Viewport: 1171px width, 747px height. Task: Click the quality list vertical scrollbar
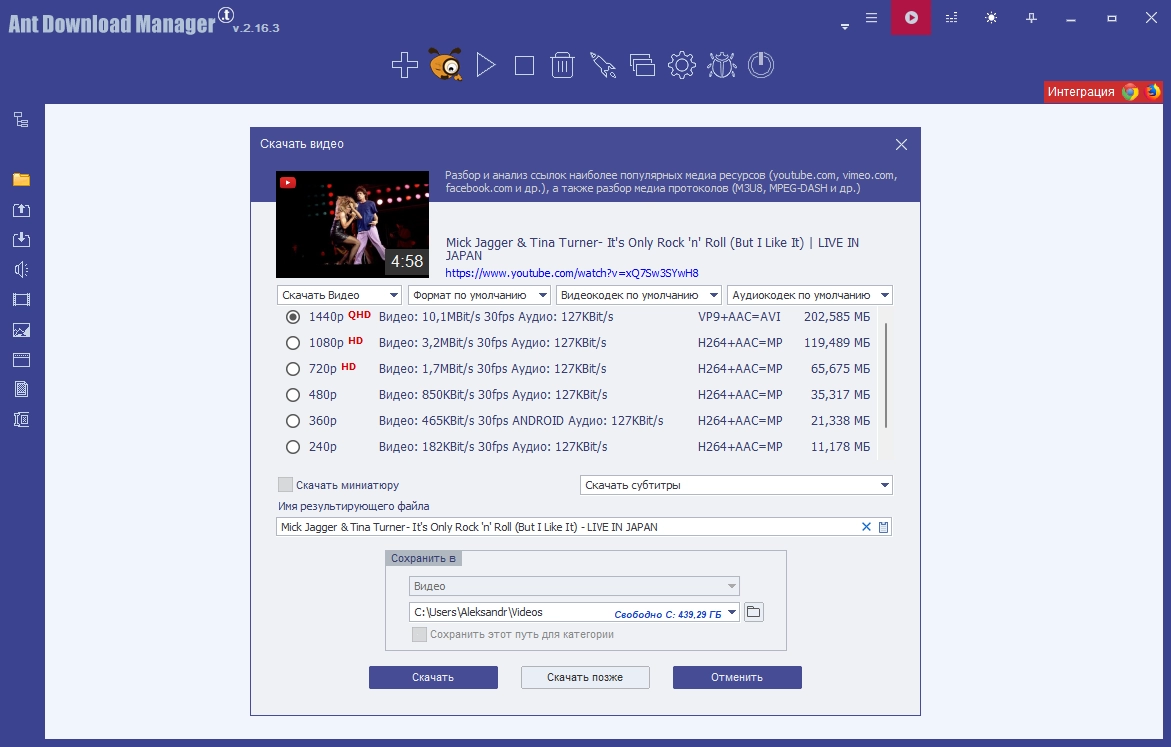coord(886,376)
